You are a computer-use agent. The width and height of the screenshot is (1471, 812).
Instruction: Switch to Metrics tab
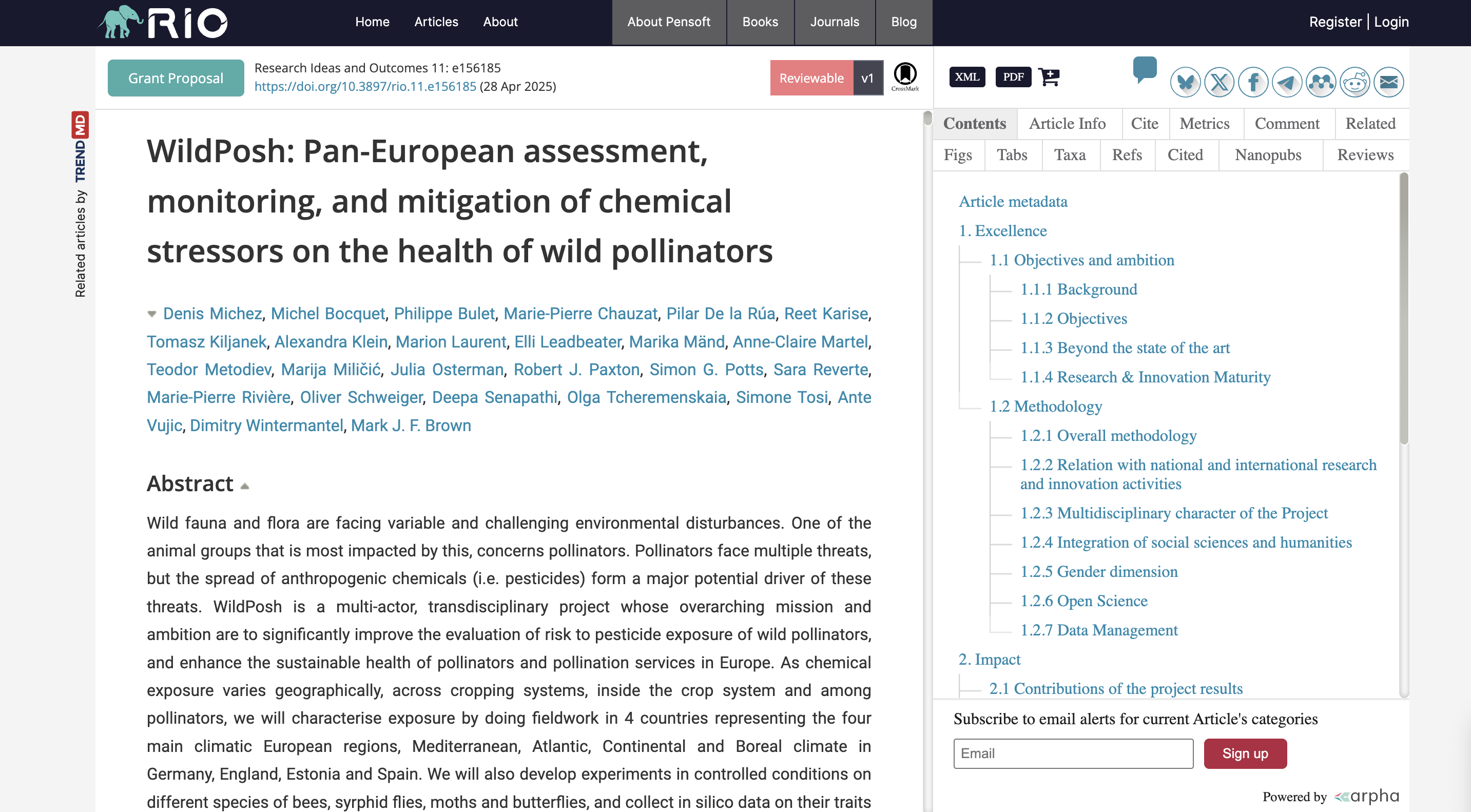(1204, 123)
